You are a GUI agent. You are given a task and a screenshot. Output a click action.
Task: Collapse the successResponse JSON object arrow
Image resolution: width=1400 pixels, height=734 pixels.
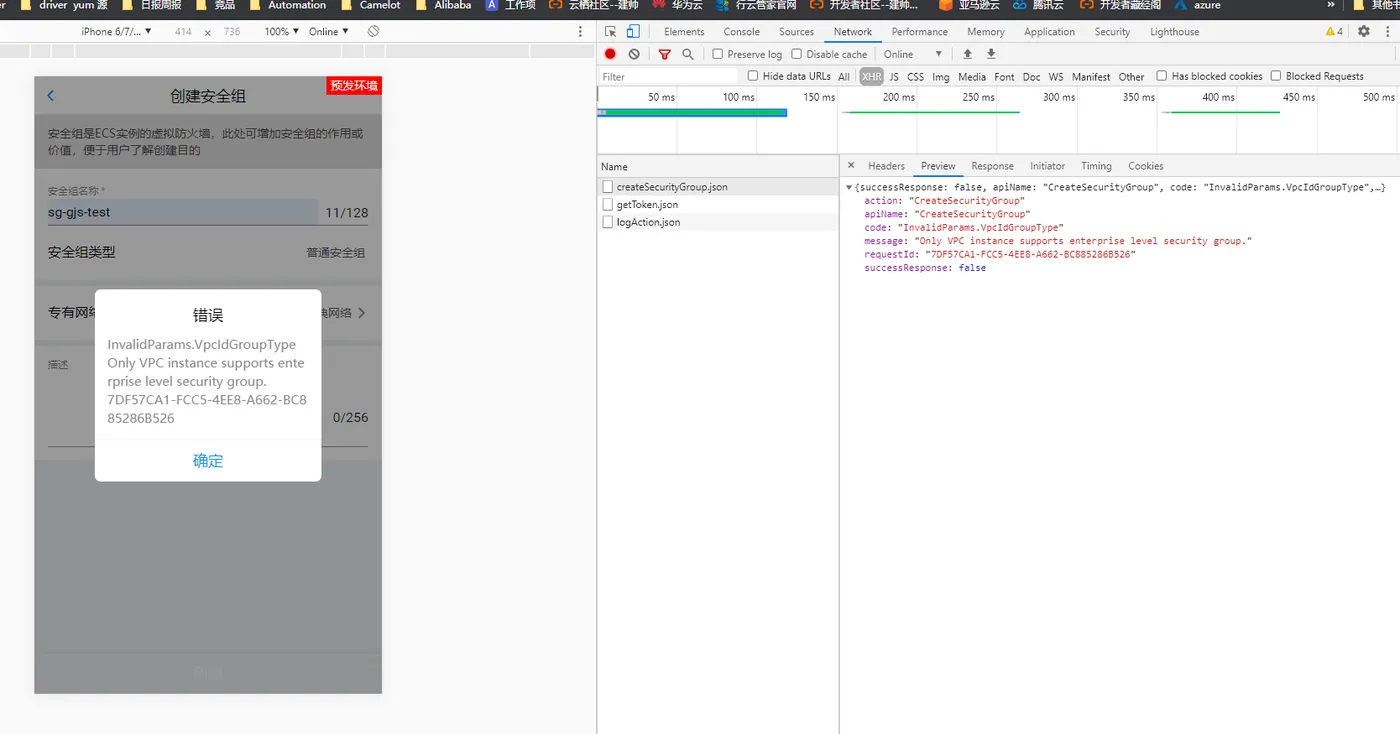pyautogui.click(x=849, y=188)
